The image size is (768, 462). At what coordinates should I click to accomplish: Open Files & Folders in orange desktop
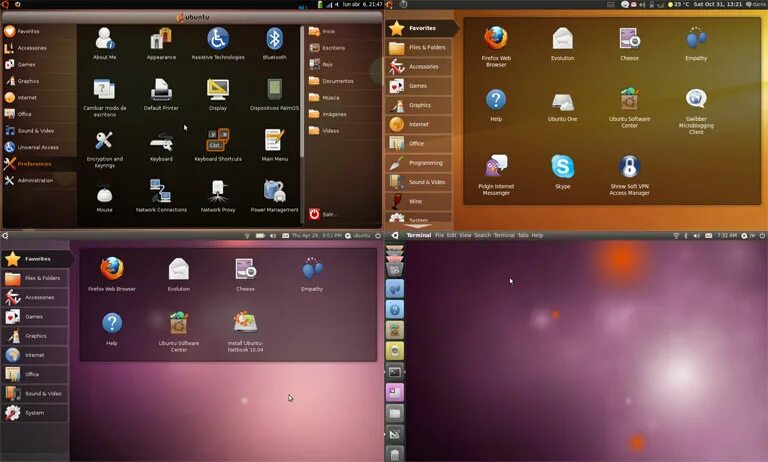pos(419,48)
